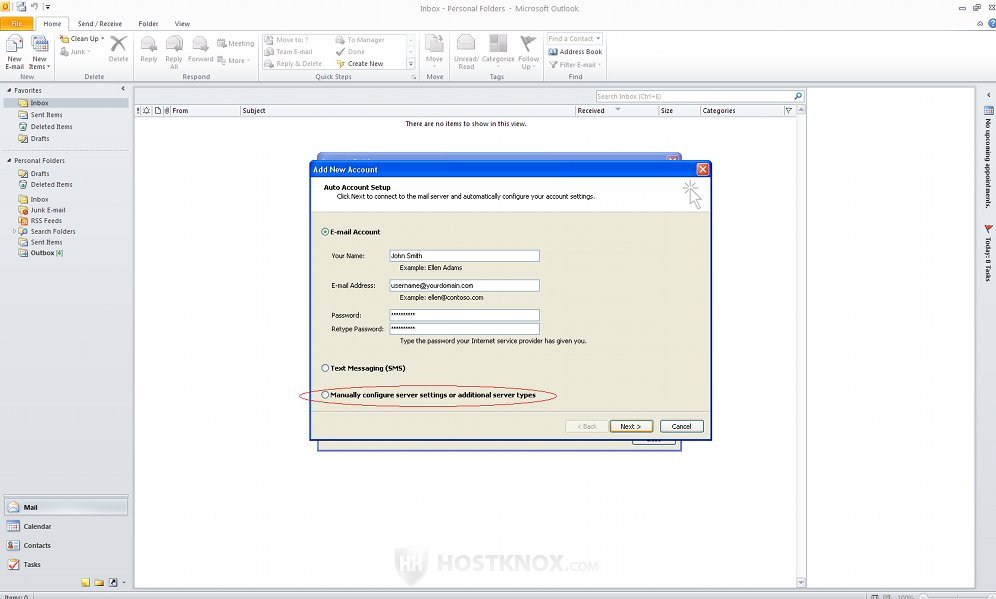
Task: Switch to the Home ribbon tab
Action: (x=52, y=24)
